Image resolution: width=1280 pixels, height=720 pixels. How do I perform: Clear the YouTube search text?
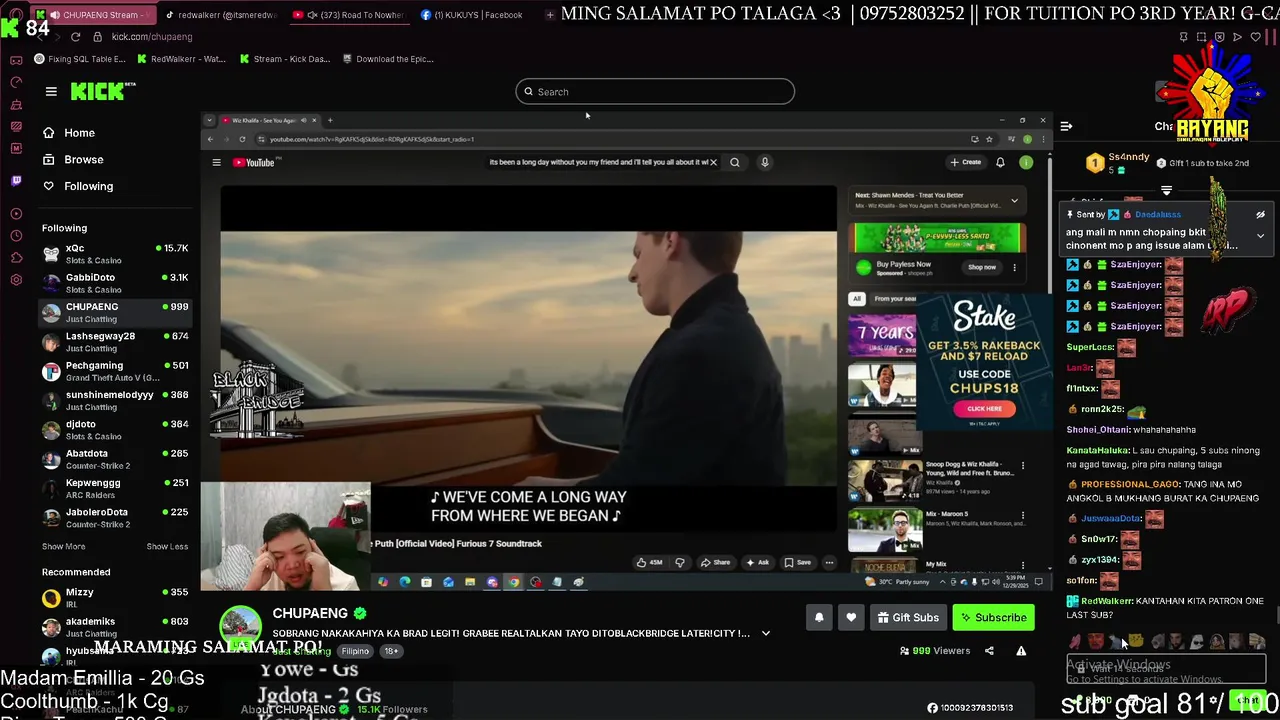click(713, 162)
